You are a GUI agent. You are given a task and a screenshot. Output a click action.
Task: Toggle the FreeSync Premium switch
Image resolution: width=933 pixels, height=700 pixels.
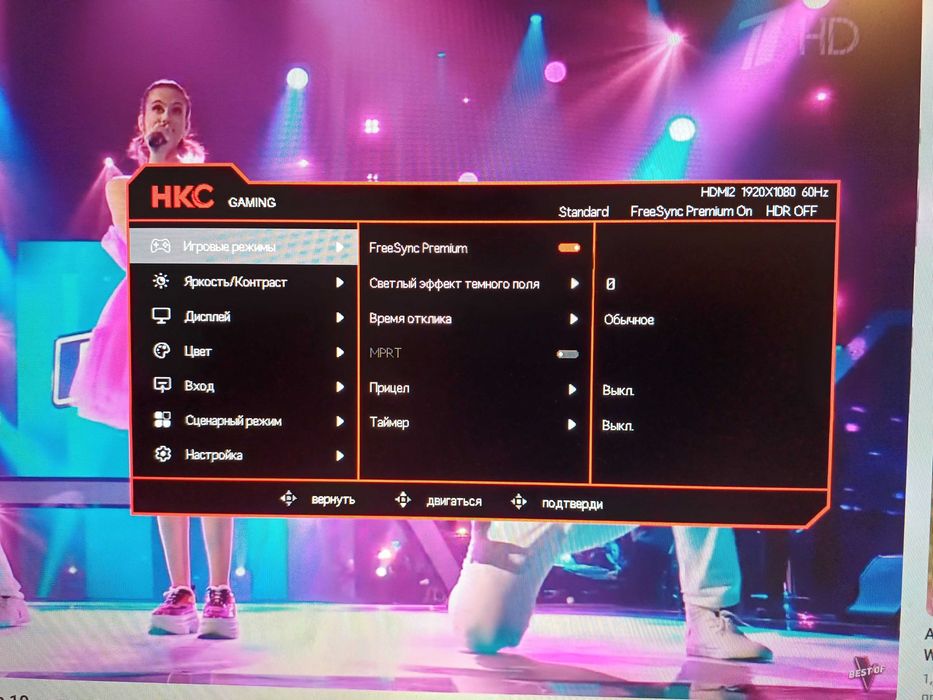tap(569, 248)
